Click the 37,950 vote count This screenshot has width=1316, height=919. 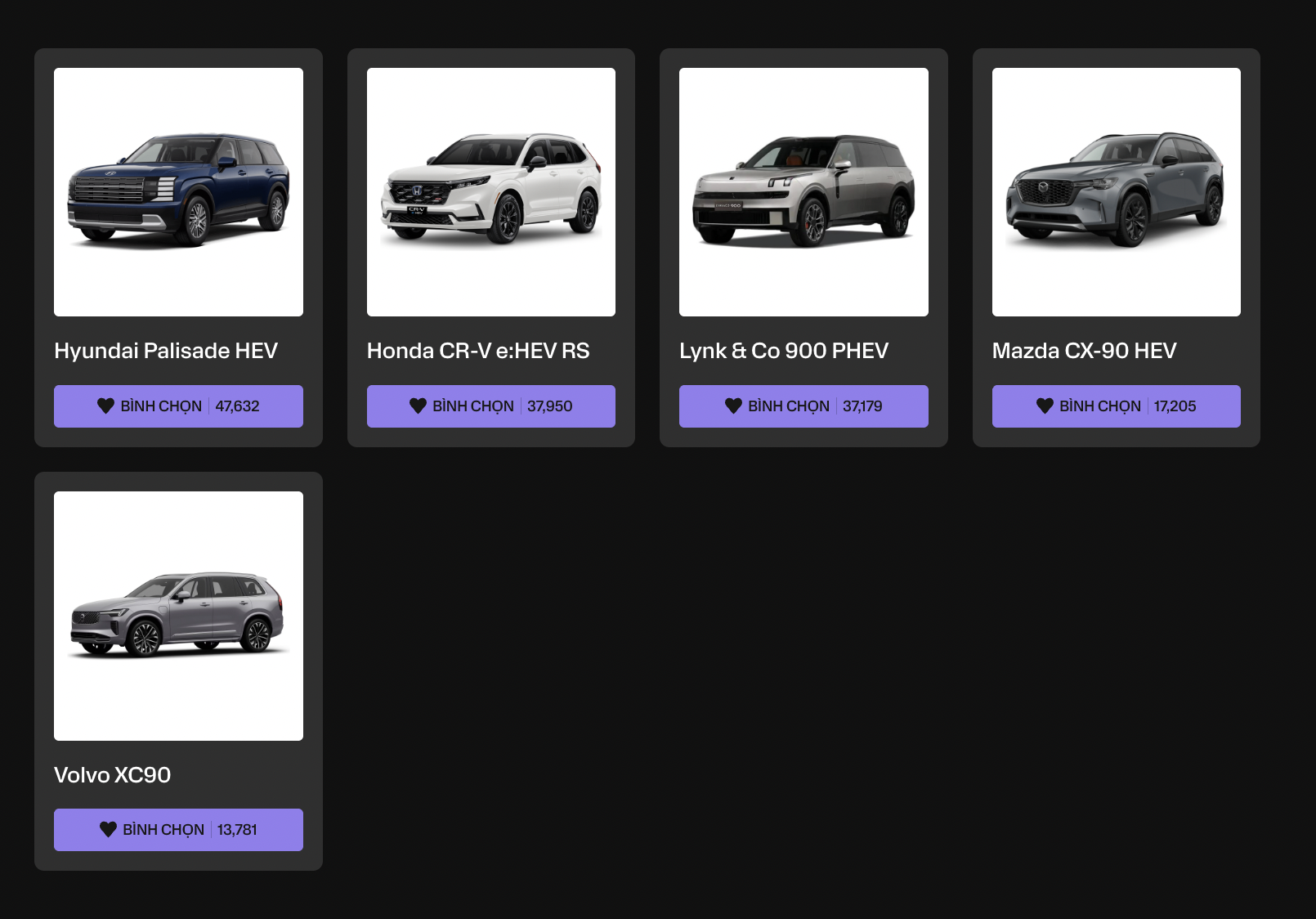click(x=550, y=406)
